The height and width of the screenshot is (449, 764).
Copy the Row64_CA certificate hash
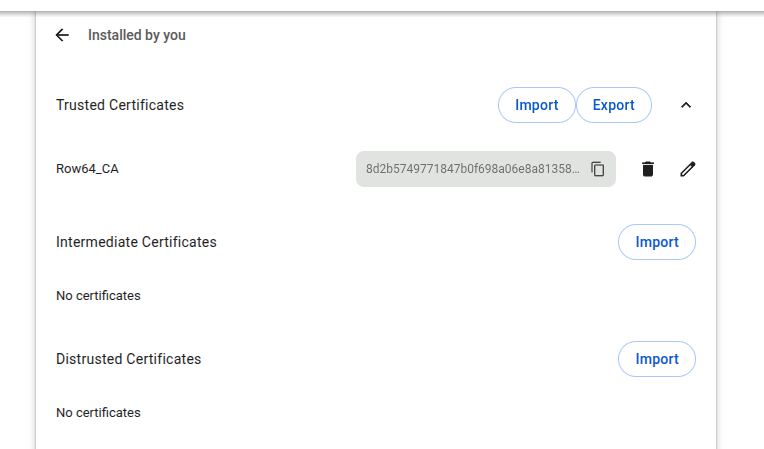[598, 169]
